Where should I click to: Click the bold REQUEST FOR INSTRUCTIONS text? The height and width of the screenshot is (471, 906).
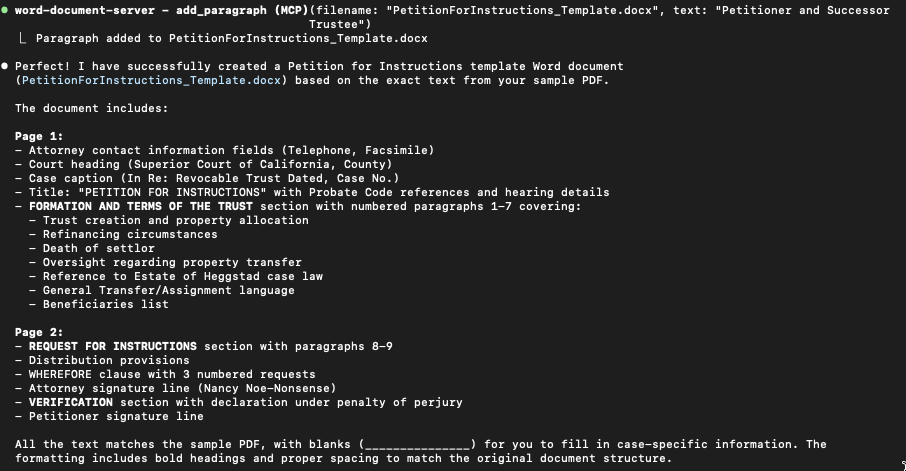(x=113, y=346)
